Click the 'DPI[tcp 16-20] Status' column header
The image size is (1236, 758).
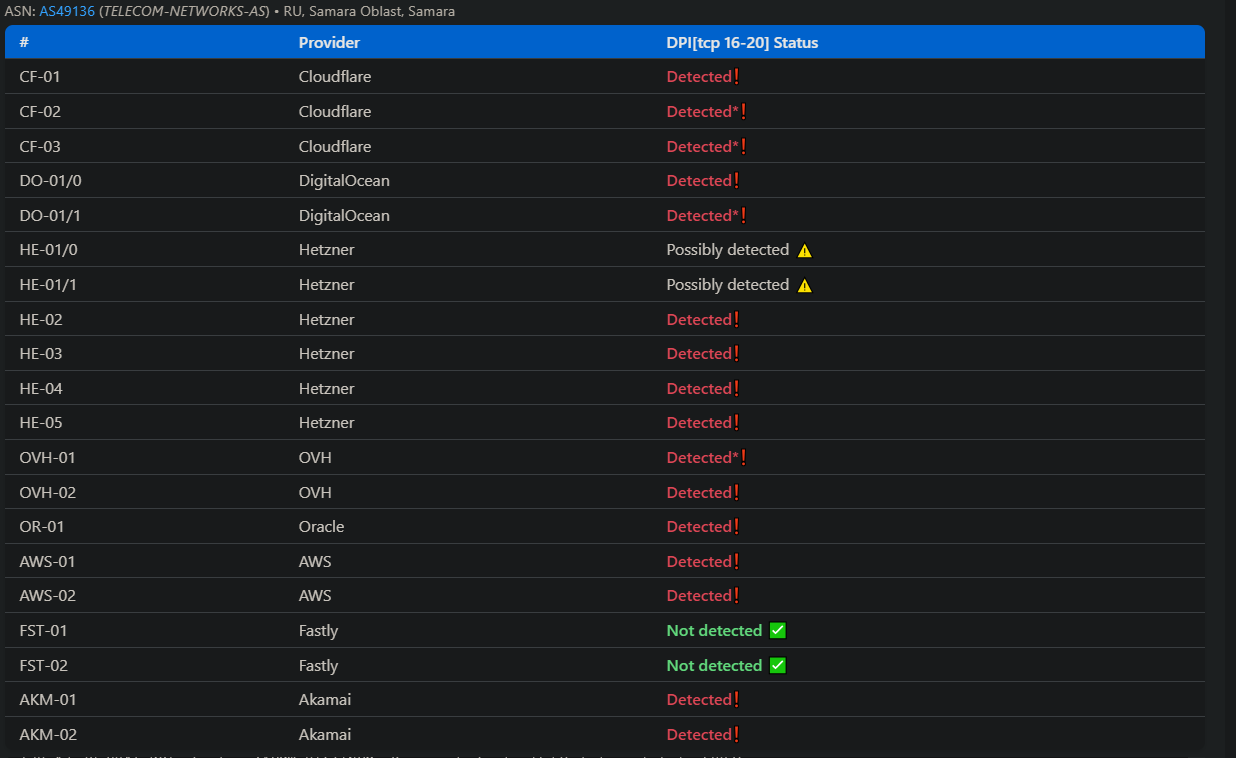tap(742, 43)
